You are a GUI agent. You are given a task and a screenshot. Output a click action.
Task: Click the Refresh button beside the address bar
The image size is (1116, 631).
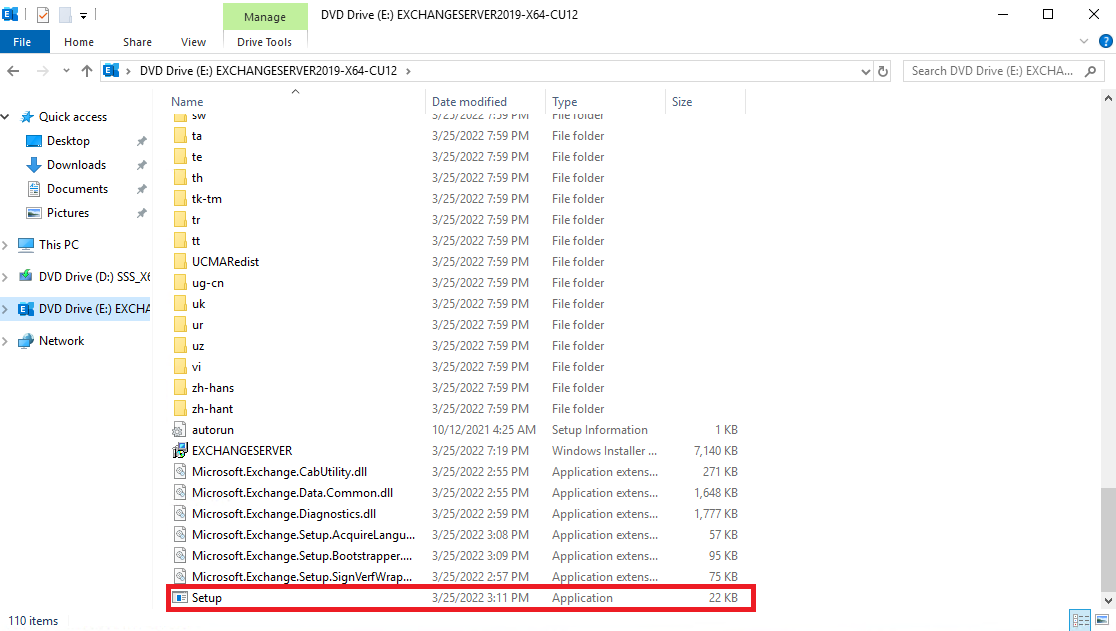point(884,71)
